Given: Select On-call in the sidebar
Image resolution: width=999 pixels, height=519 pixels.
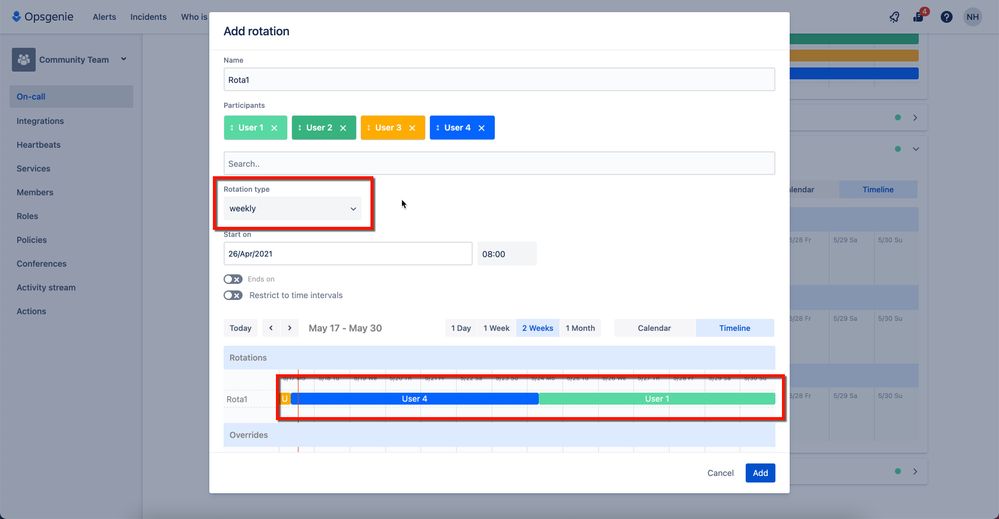Looking at the screenshot, I should [71, 97].
